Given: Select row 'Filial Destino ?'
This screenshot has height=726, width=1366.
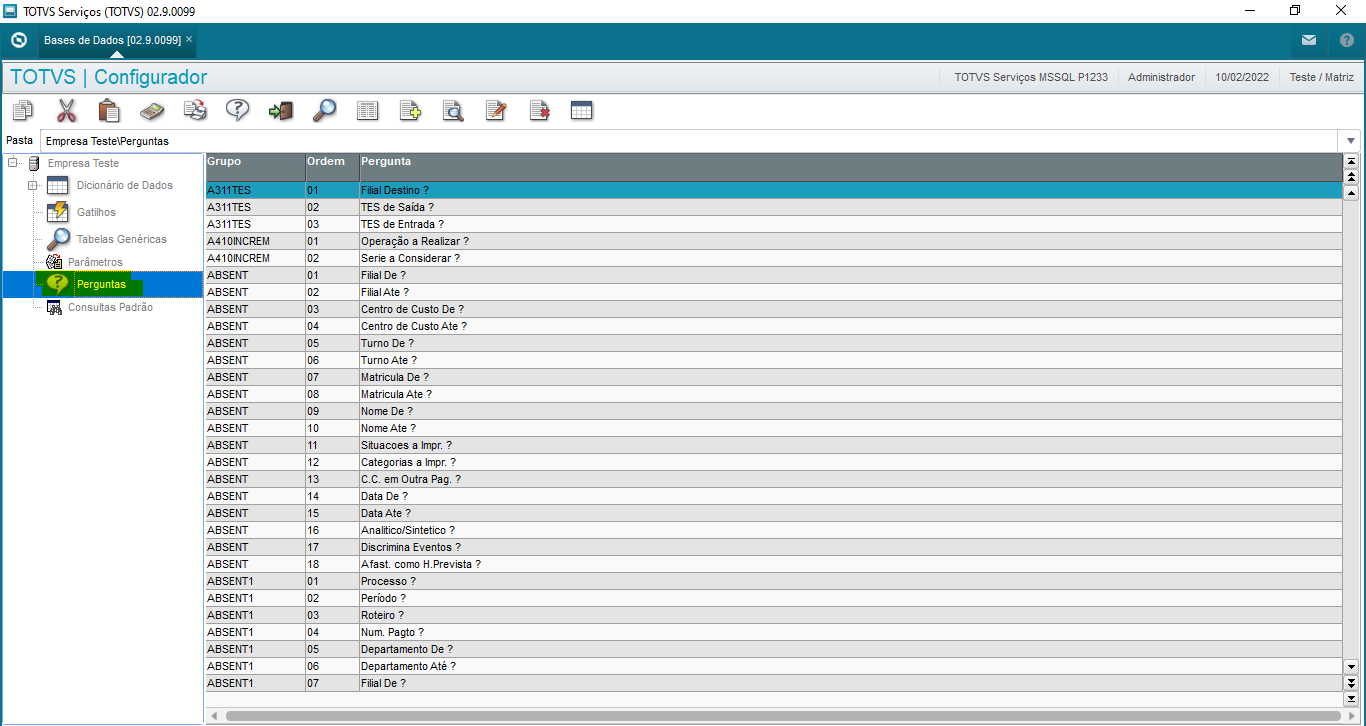Looking at the screenshot, I should [x=773, y=190].
